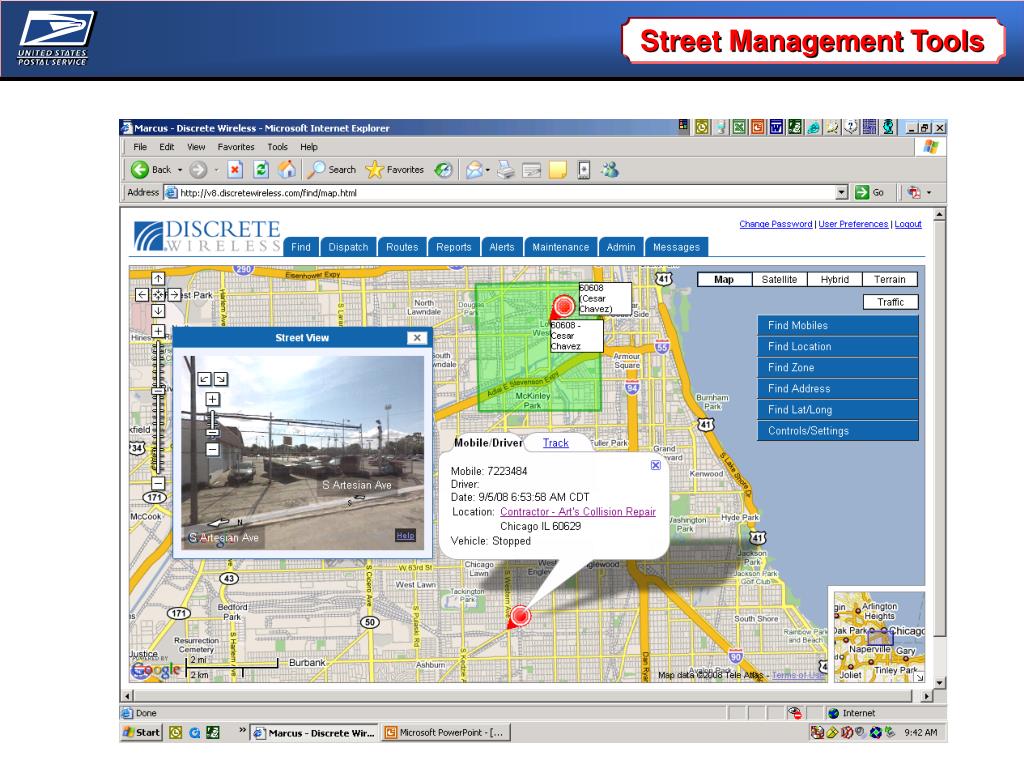Open the Search magnifier in the toolbar
The image size is (1024, 768).
click(x=317, y=170)
